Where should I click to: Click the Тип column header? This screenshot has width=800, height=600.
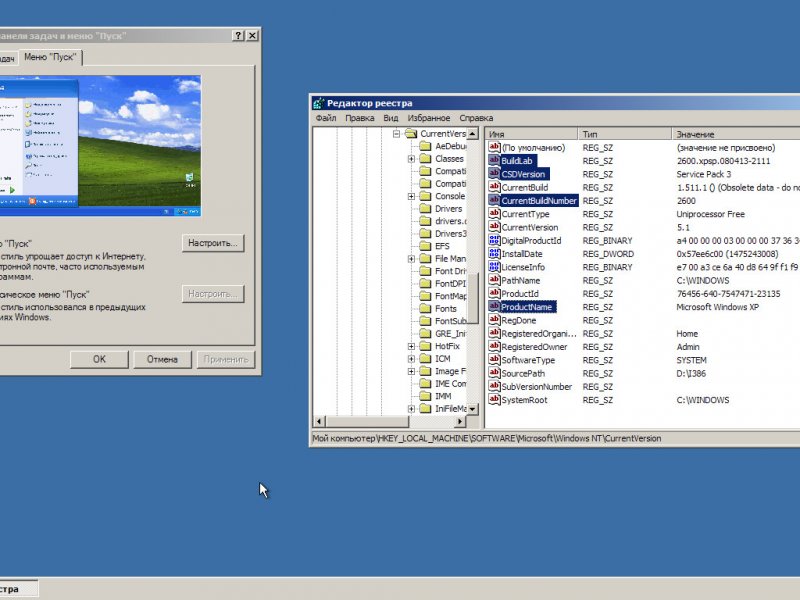point(625,134)
